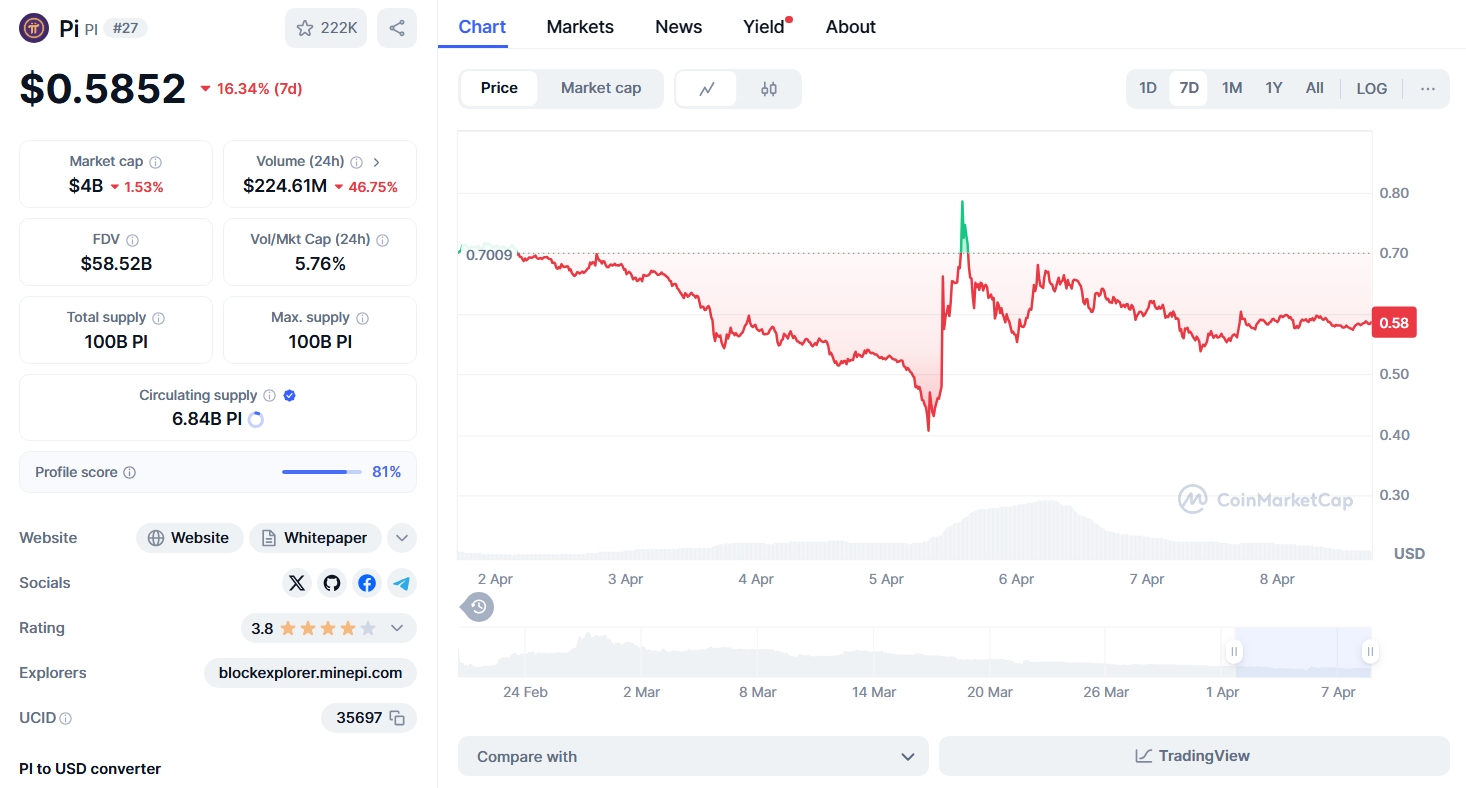
Task: Grab the left range selector handle
Action: pos(1234,652)
